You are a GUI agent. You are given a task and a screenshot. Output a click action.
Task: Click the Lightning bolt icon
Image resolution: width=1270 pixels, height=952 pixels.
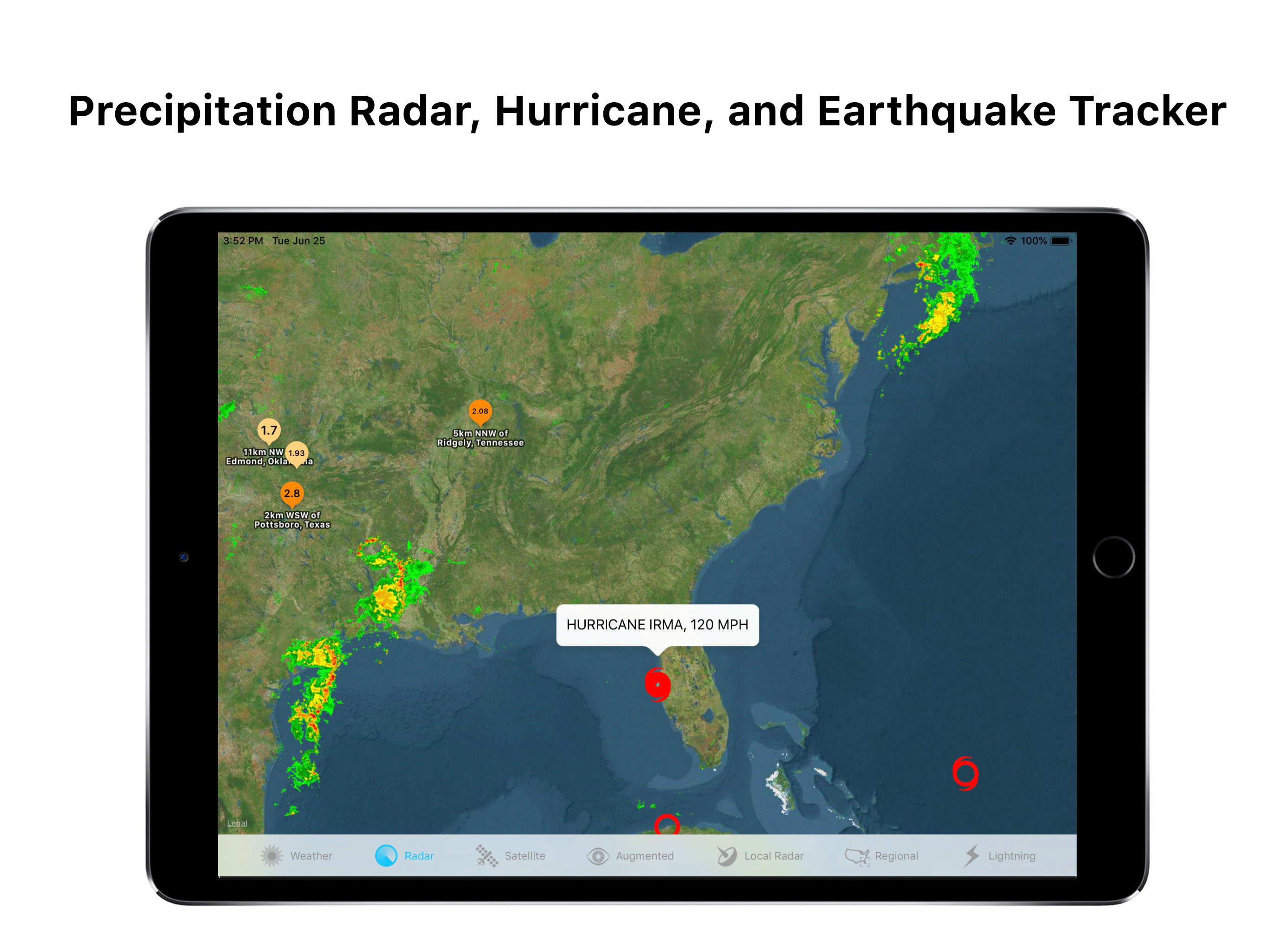pos(972,855)
